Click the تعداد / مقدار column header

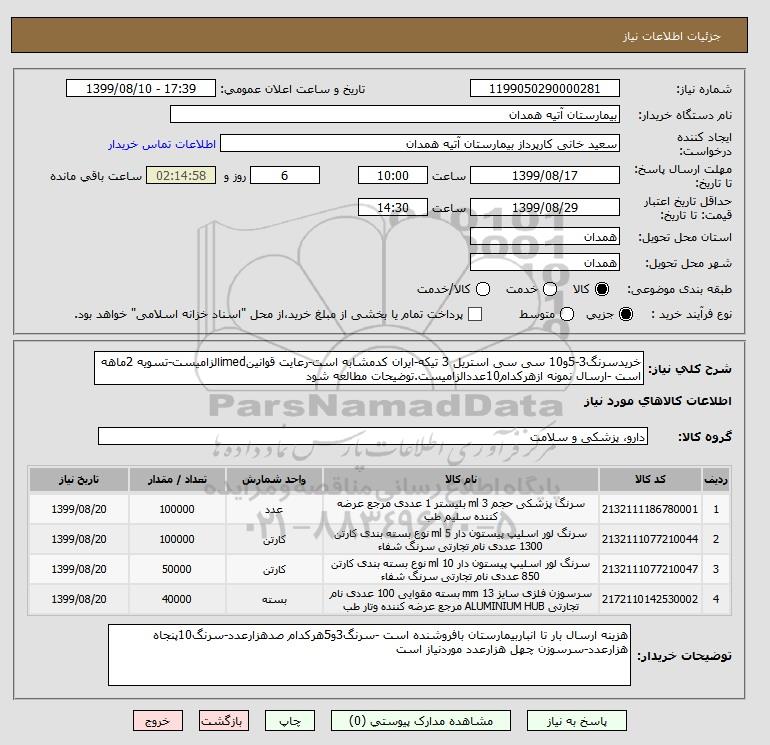(177, 479)
